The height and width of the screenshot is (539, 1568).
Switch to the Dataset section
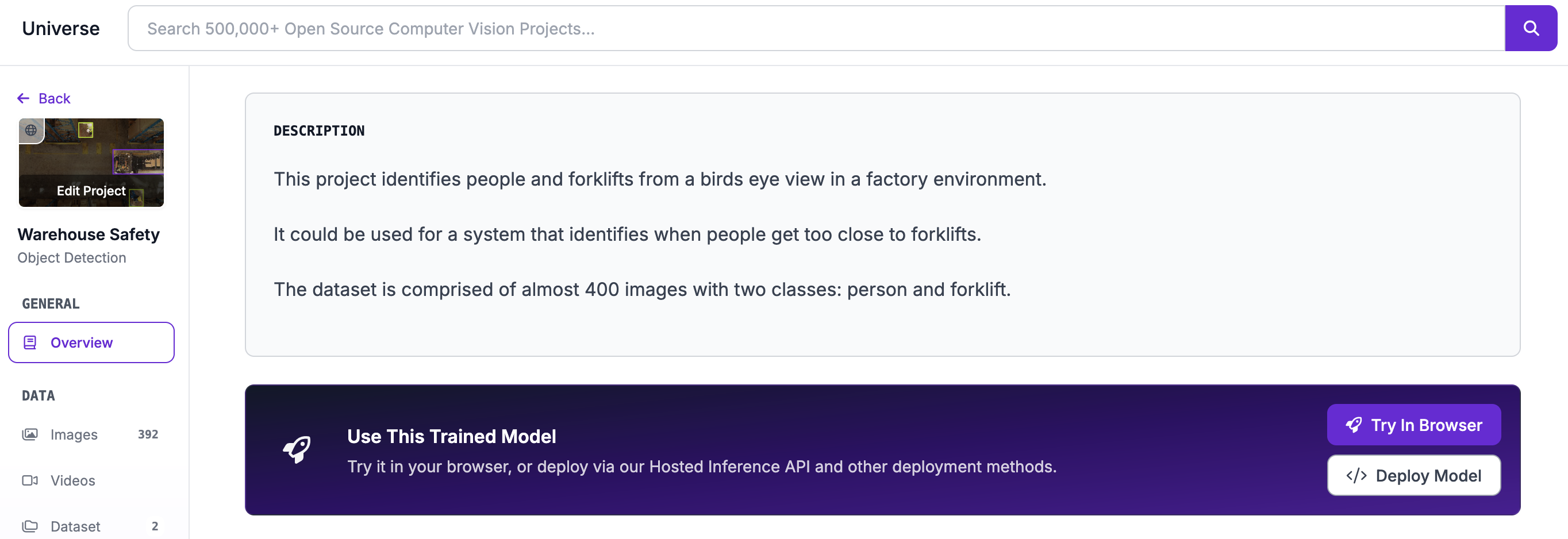75,526
